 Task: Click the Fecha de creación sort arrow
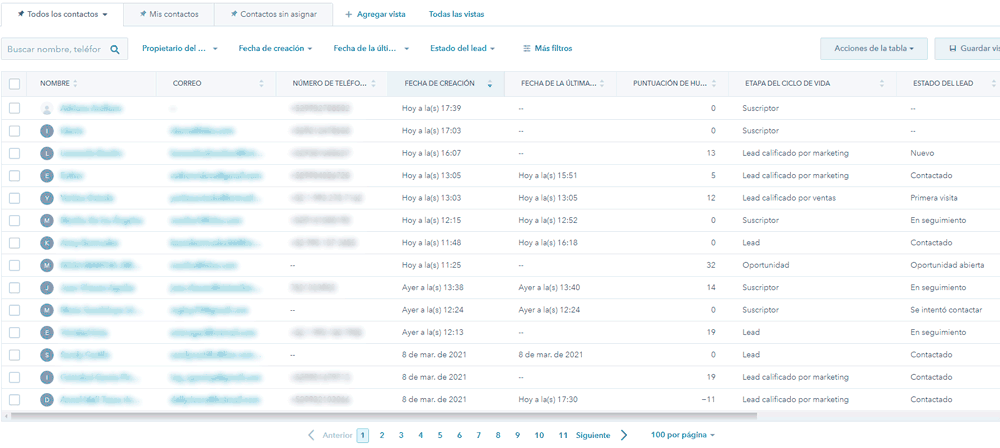489,84
